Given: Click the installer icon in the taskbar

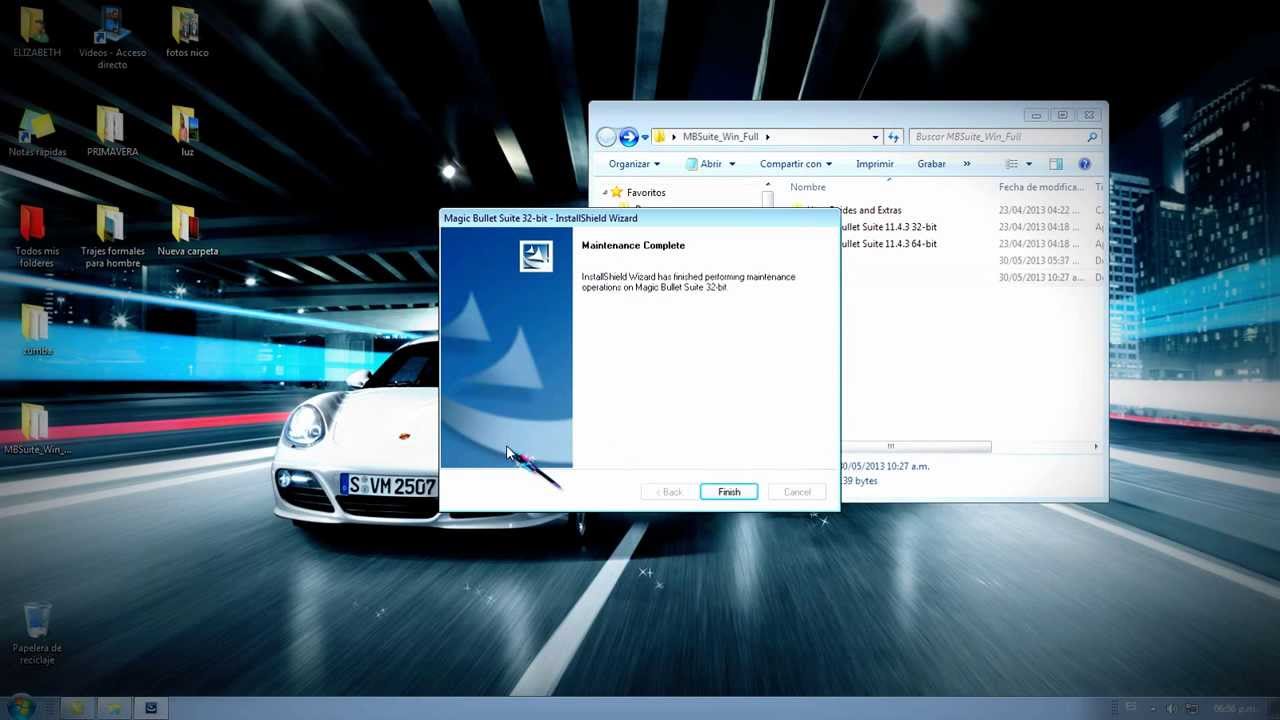Looking at the screenshot, I should point(151,708).
